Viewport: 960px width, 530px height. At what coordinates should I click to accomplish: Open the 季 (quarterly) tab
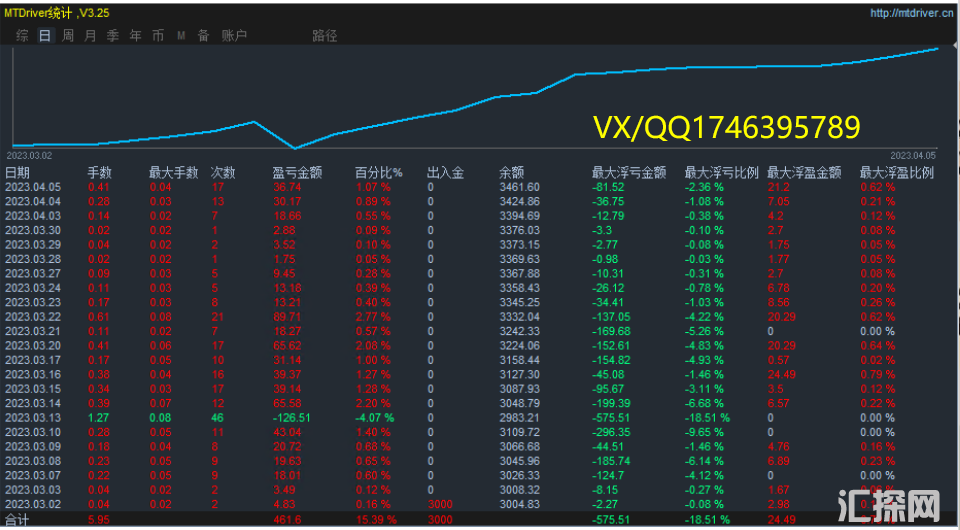[x=112, y=36]
